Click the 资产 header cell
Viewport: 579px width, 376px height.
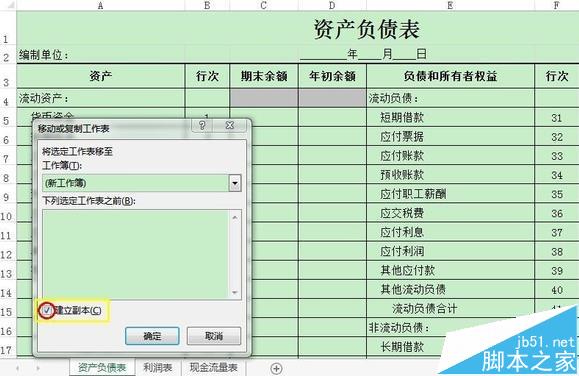[x=100, y=76]
